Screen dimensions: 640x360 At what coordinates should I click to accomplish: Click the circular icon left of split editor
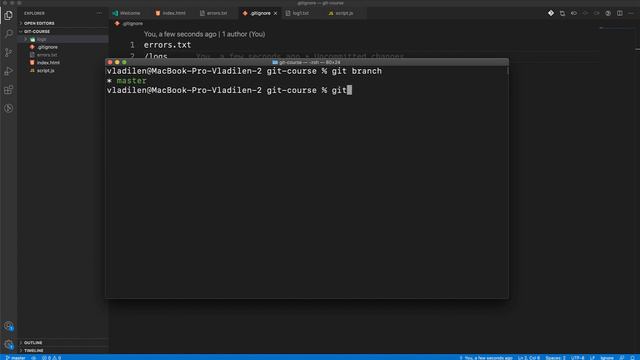608,13
